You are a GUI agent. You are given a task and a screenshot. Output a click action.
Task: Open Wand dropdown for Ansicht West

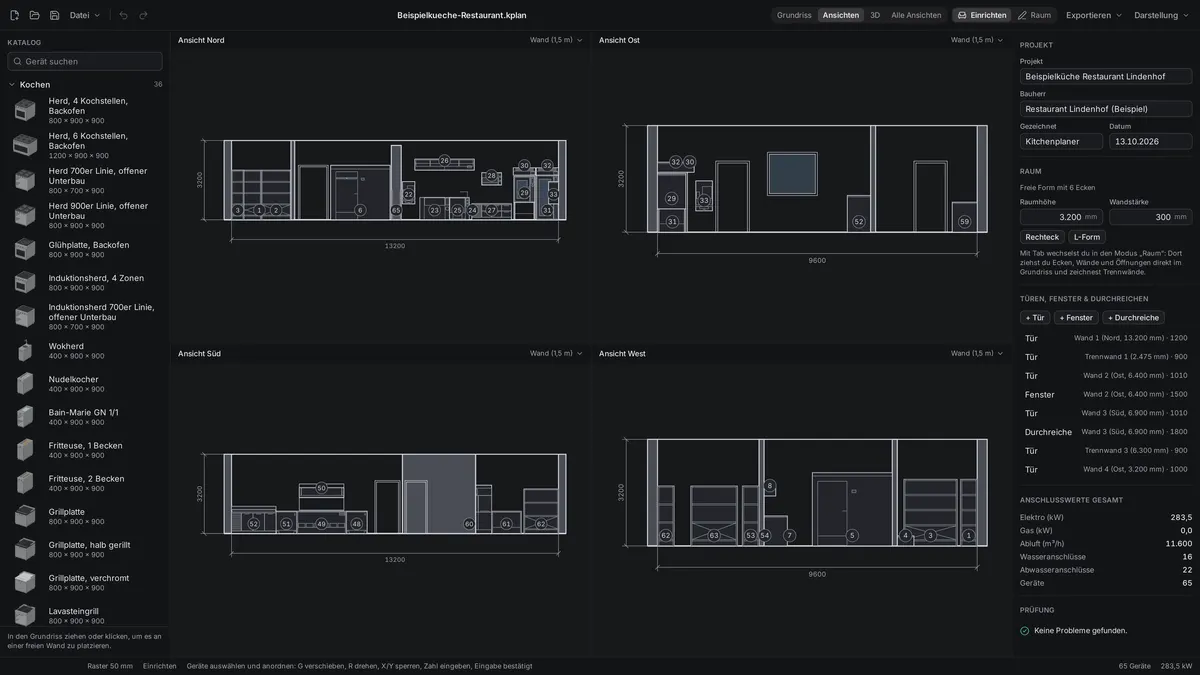tap(977, 353)
